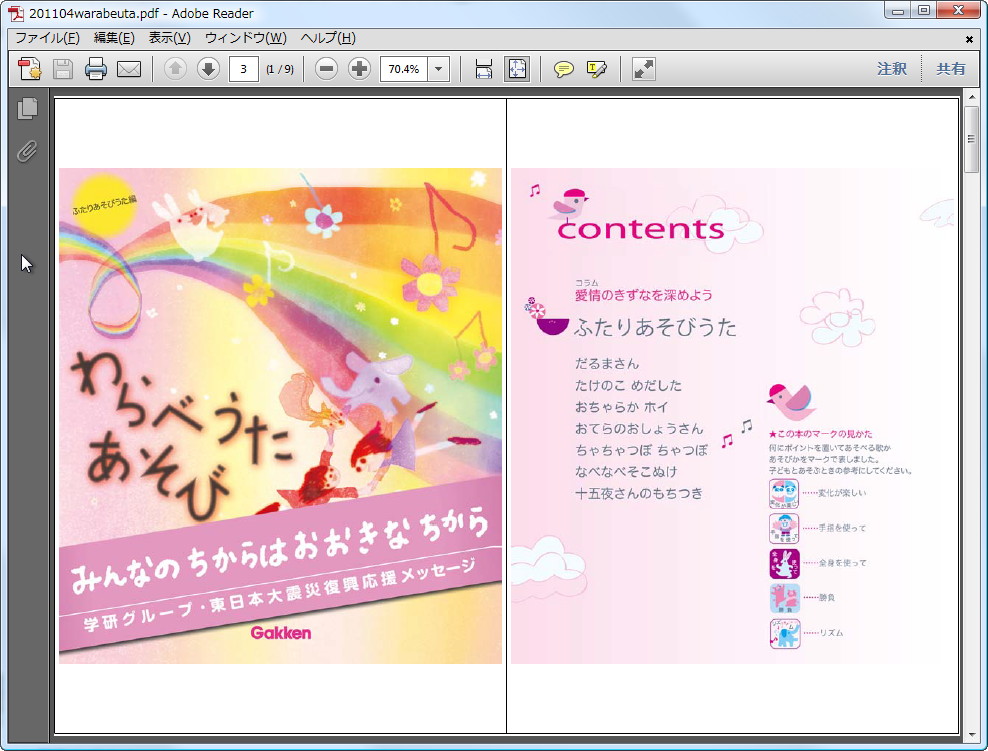The height and width of the screenshot is (751, 988).
Task: Click the Adobe Reader PDF title icon
Action: click(x=16, y=13)
